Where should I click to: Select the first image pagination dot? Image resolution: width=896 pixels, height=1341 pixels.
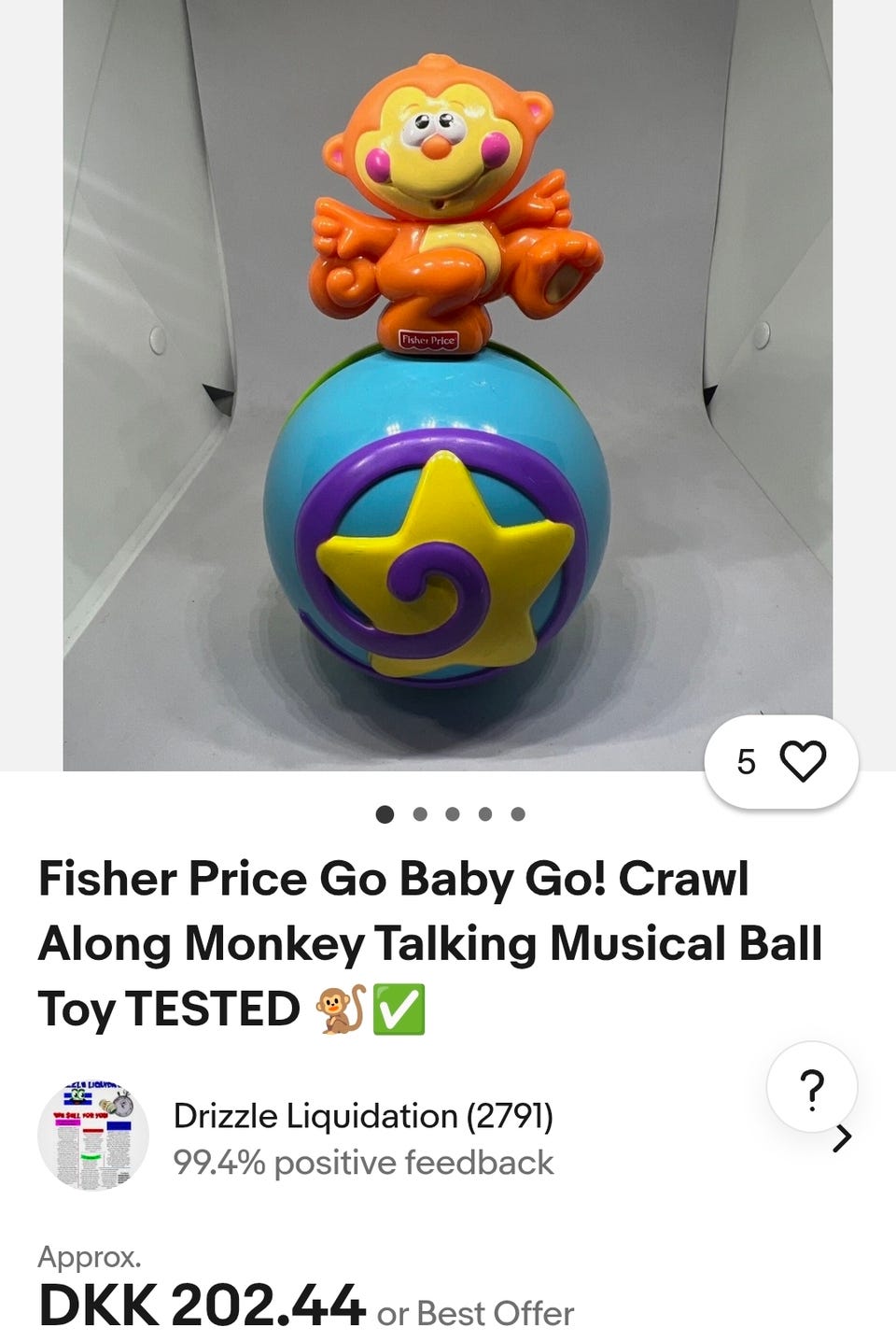click(385, 814)
